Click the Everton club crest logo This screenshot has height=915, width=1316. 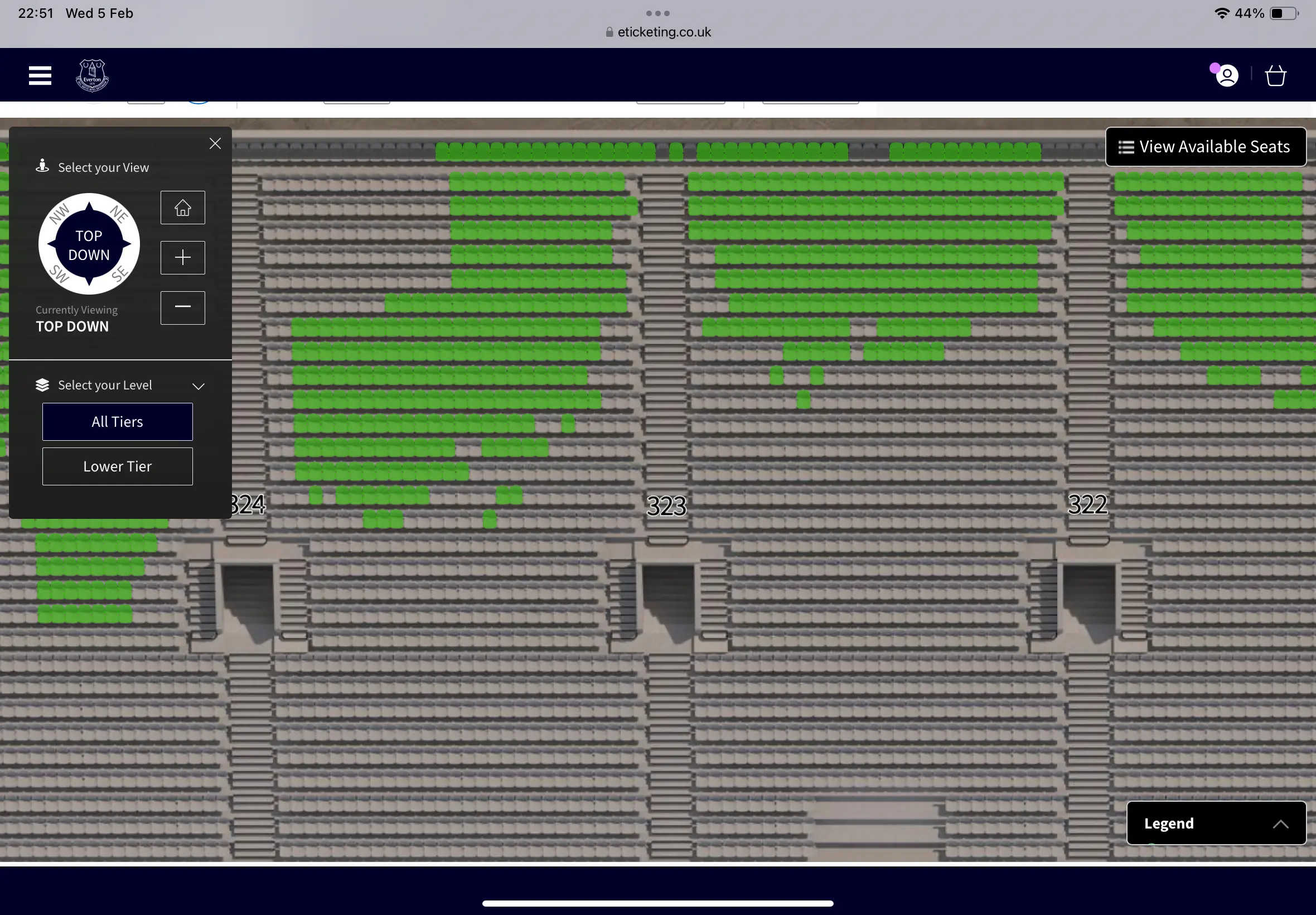click(92, 75)
